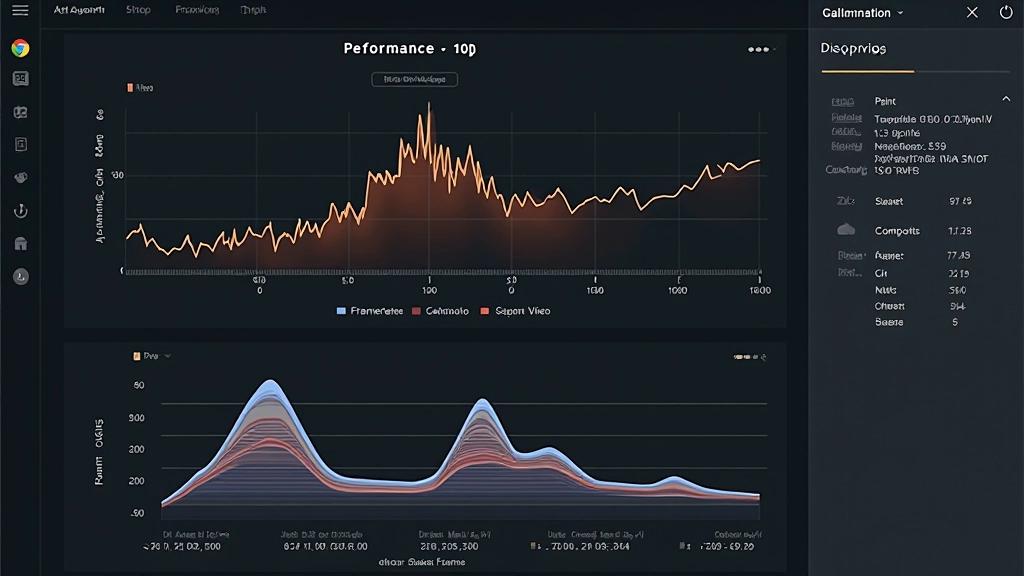Click the pill button under the Peformance title
This screenshot has height=576, width=1024.
(415, 80)
